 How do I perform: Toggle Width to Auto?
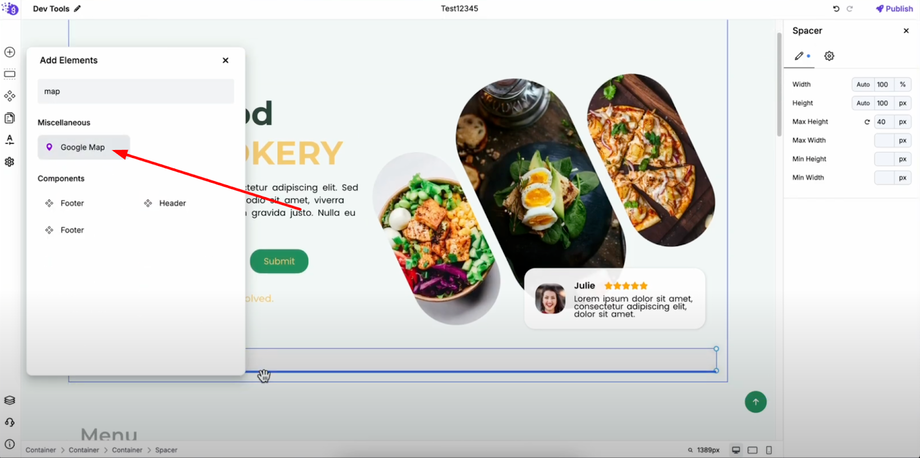point(863,84)
